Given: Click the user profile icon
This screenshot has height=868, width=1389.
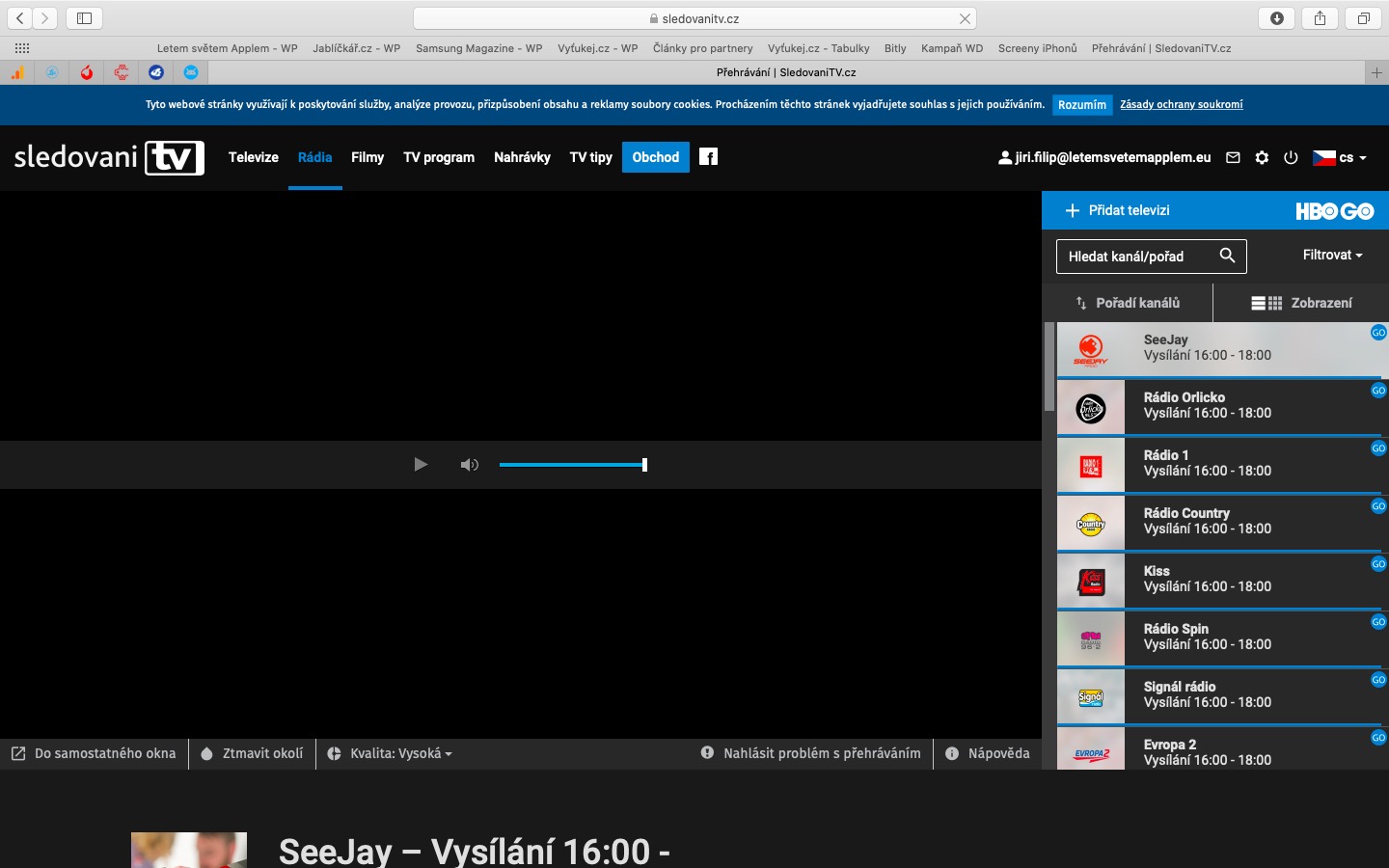Looking at the screenshot, I should click(1005, 157).
